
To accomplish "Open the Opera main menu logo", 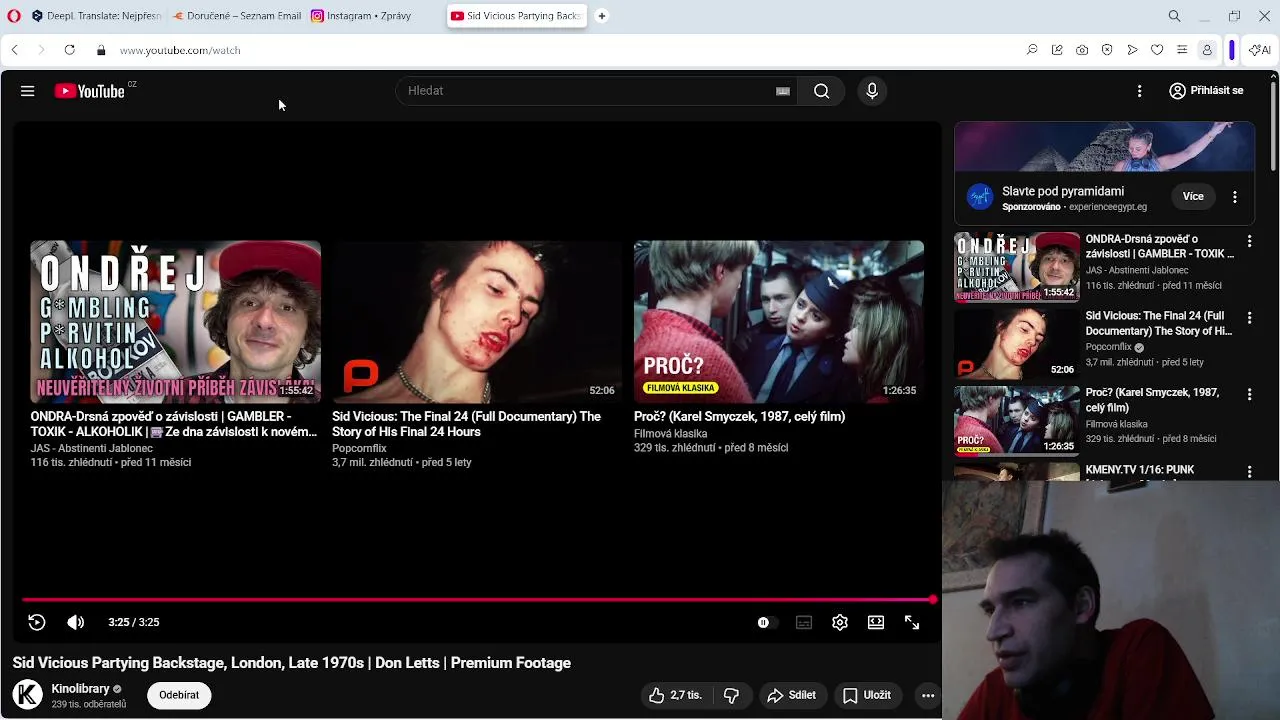I will click(x=13, y=16).
